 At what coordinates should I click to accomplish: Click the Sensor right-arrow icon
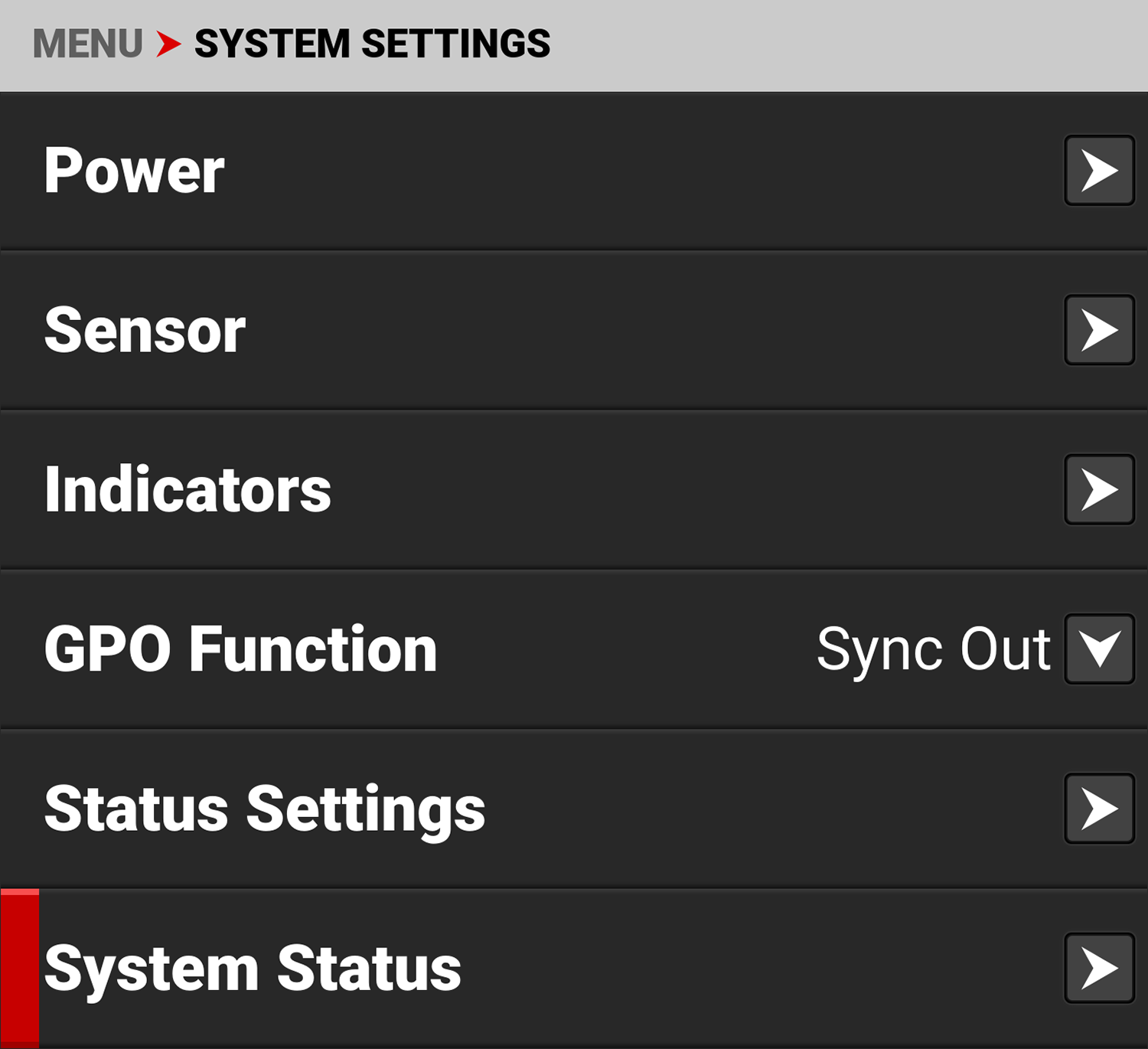coord(1099,331)
